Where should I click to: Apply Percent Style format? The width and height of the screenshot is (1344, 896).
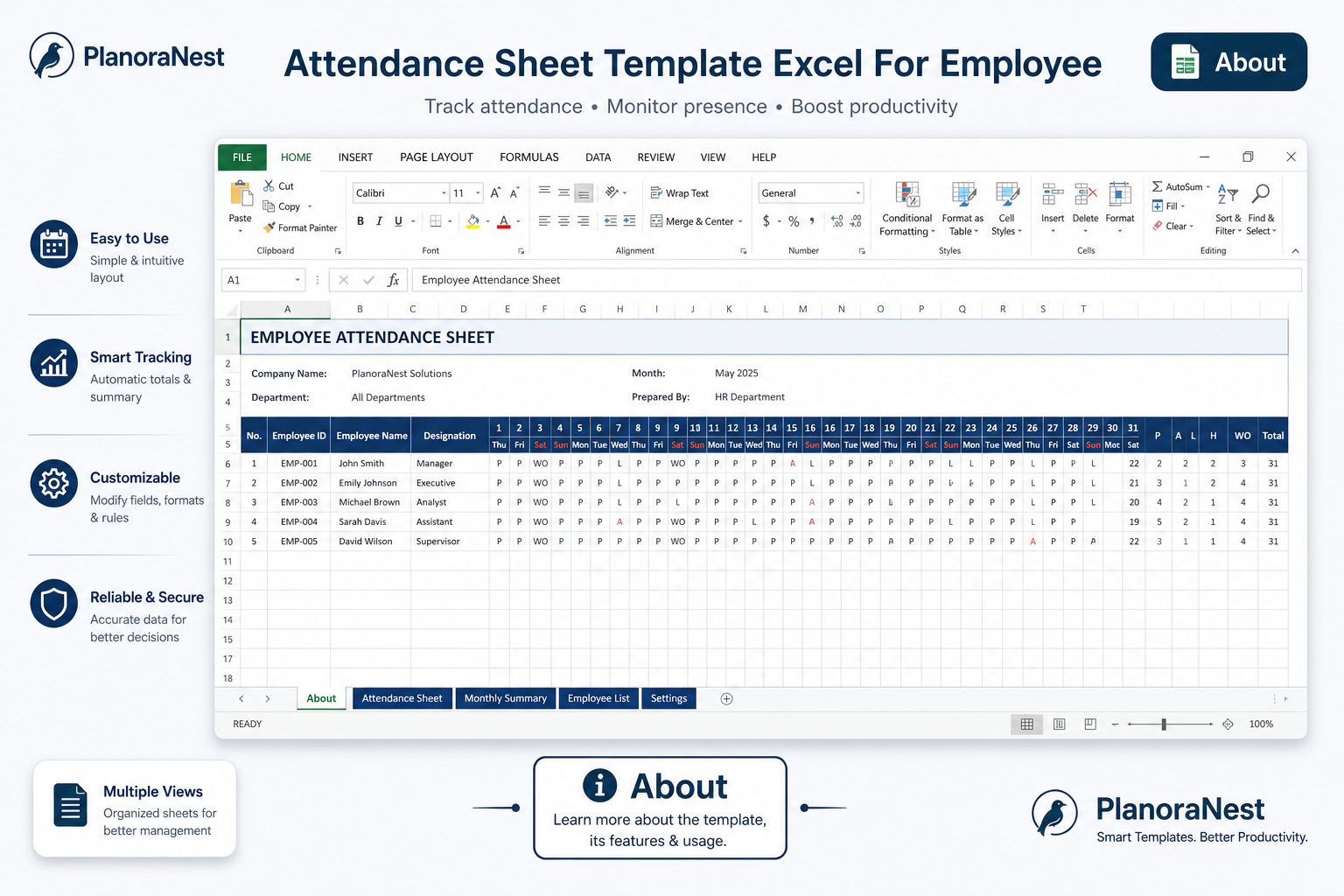pyautogui.click(x=794, y=221)
